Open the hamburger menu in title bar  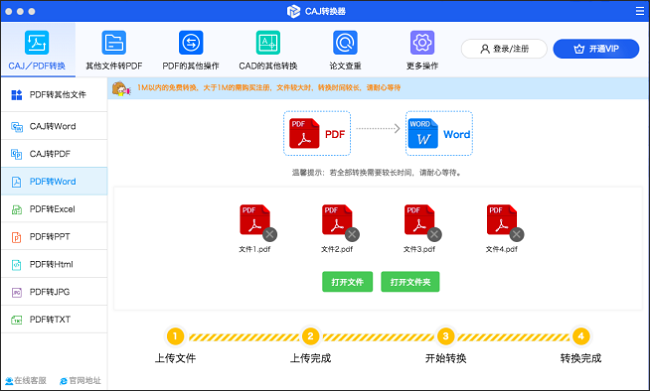[x=640, y=11]
